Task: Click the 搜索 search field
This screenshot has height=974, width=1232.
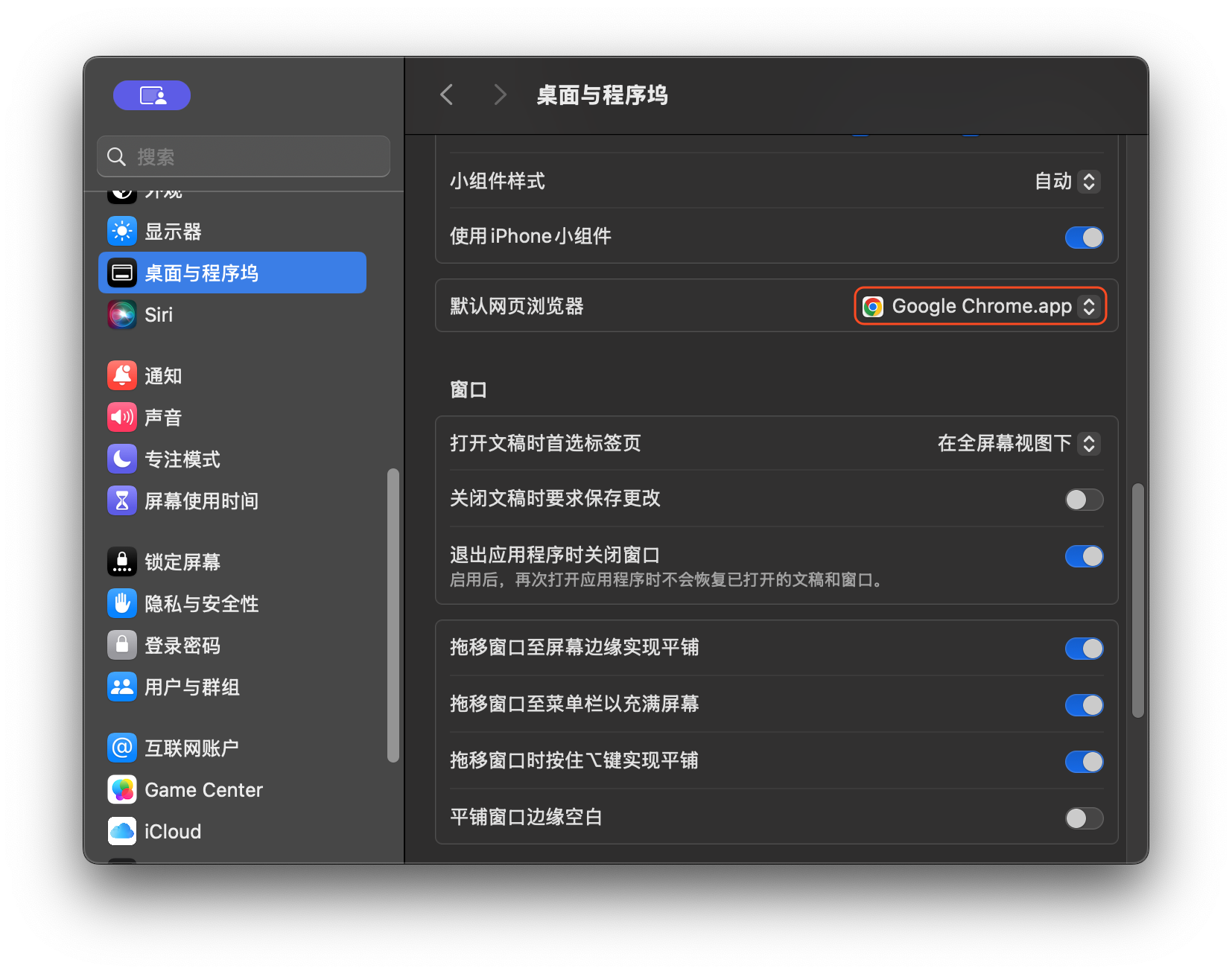Action: (244, 156)
